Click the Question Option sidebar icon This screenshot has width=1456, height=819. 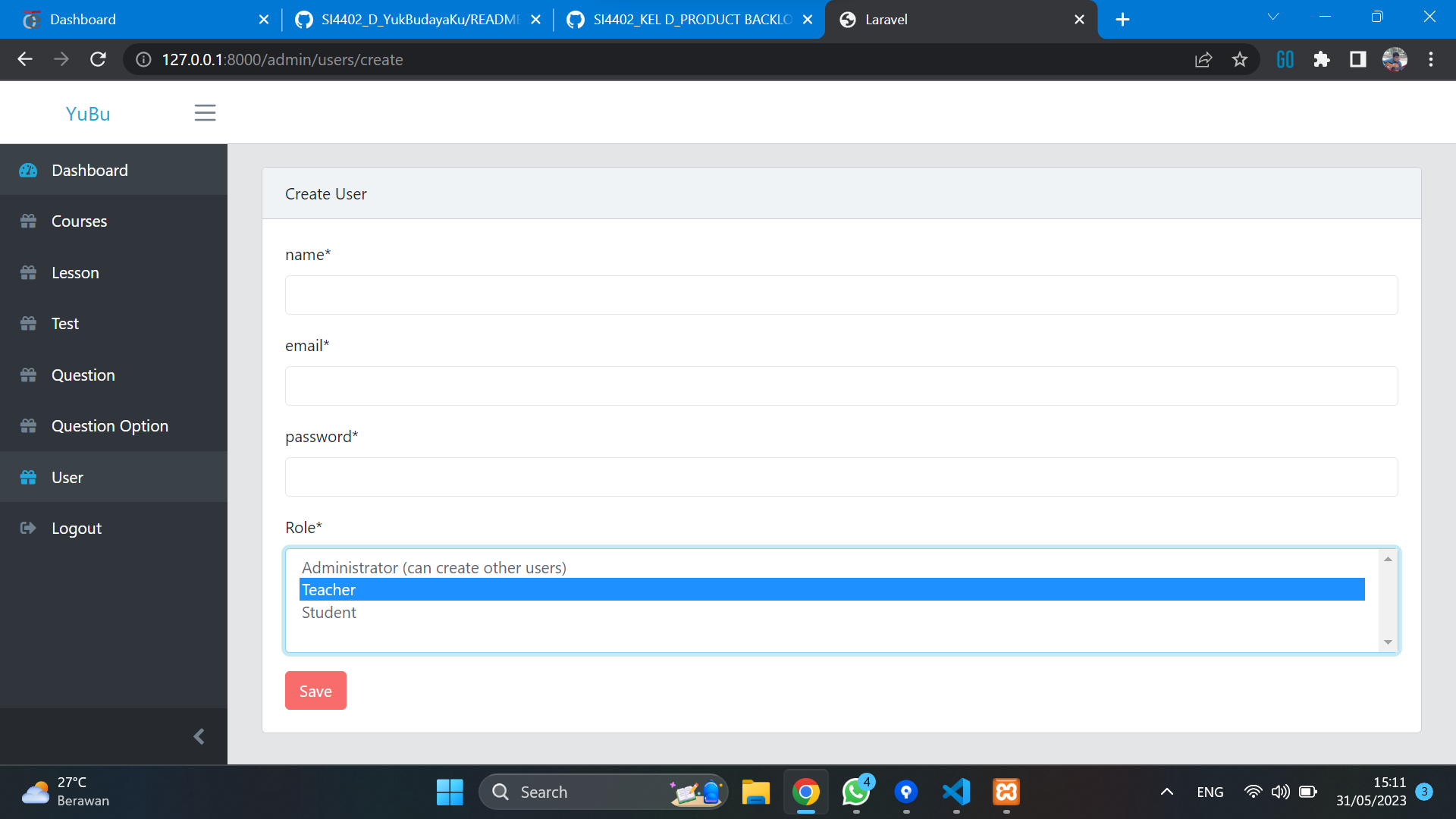click(28, 425)
